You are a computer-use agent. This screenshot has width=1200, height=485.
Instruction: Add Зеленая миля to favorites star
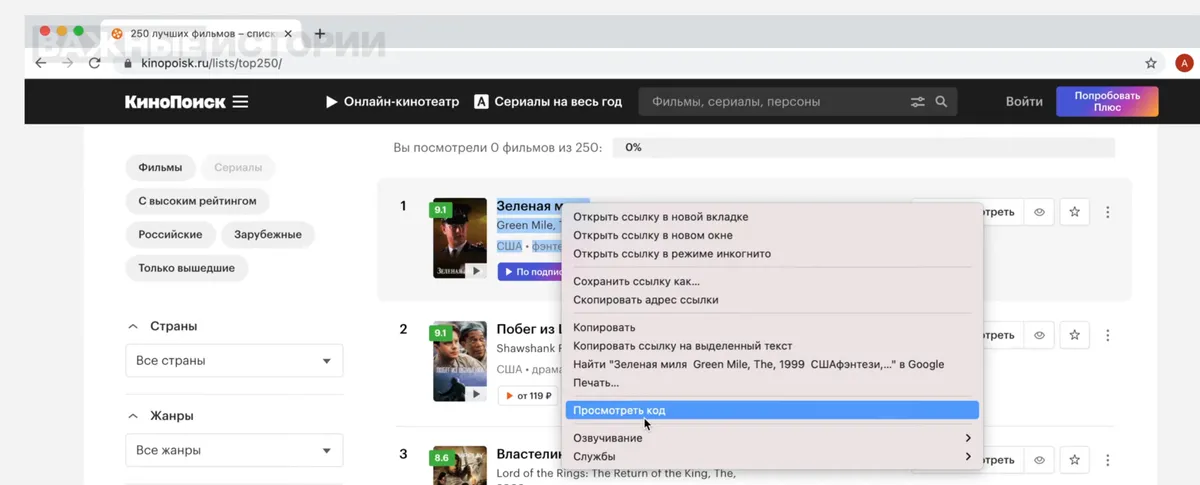1074,212
